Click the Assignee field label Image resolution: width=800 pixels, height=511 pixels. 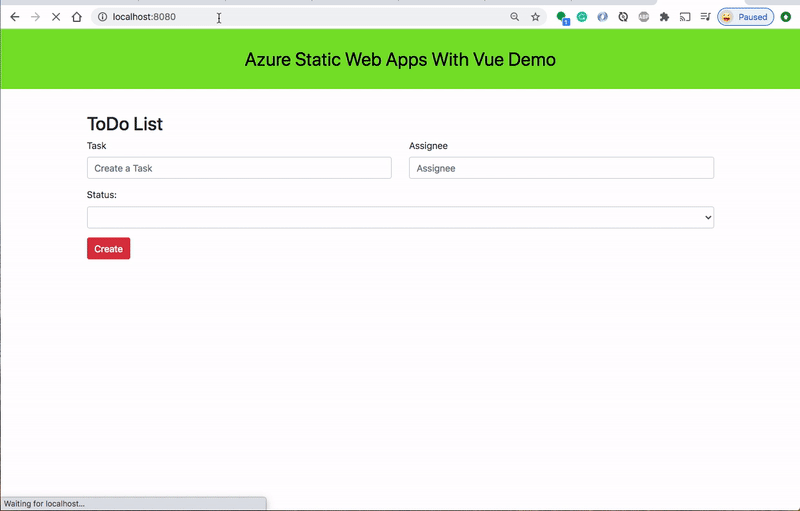point(428,146)
